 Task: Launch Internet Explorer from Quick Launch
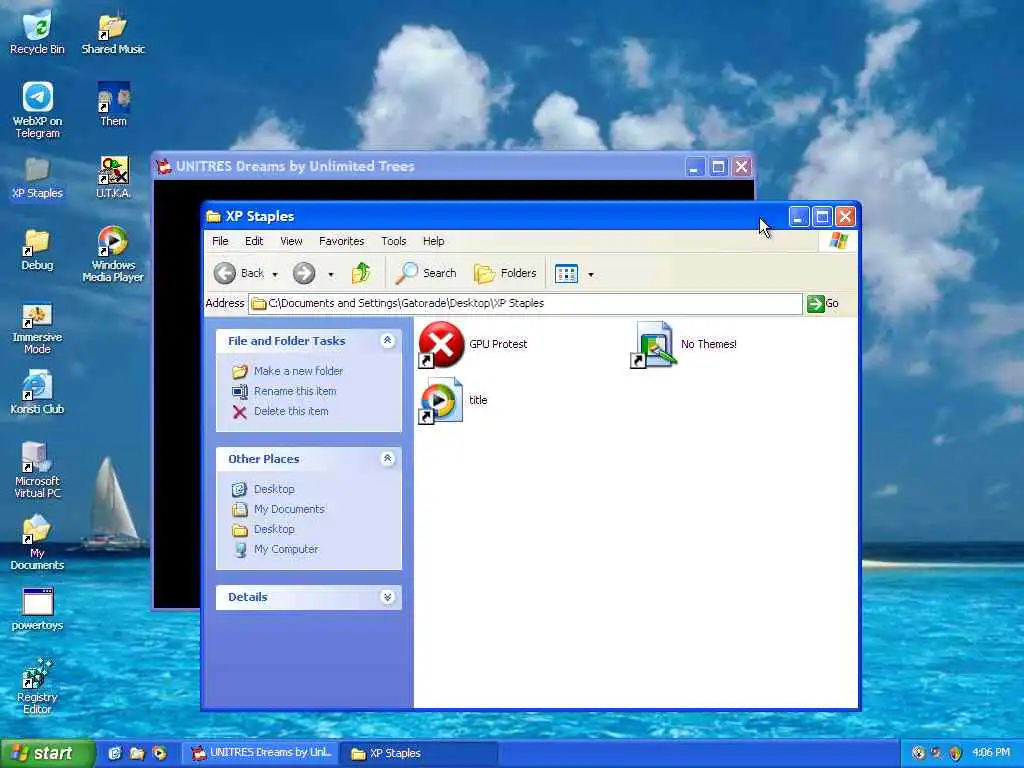pyautogui.click(x=114, y=754)
